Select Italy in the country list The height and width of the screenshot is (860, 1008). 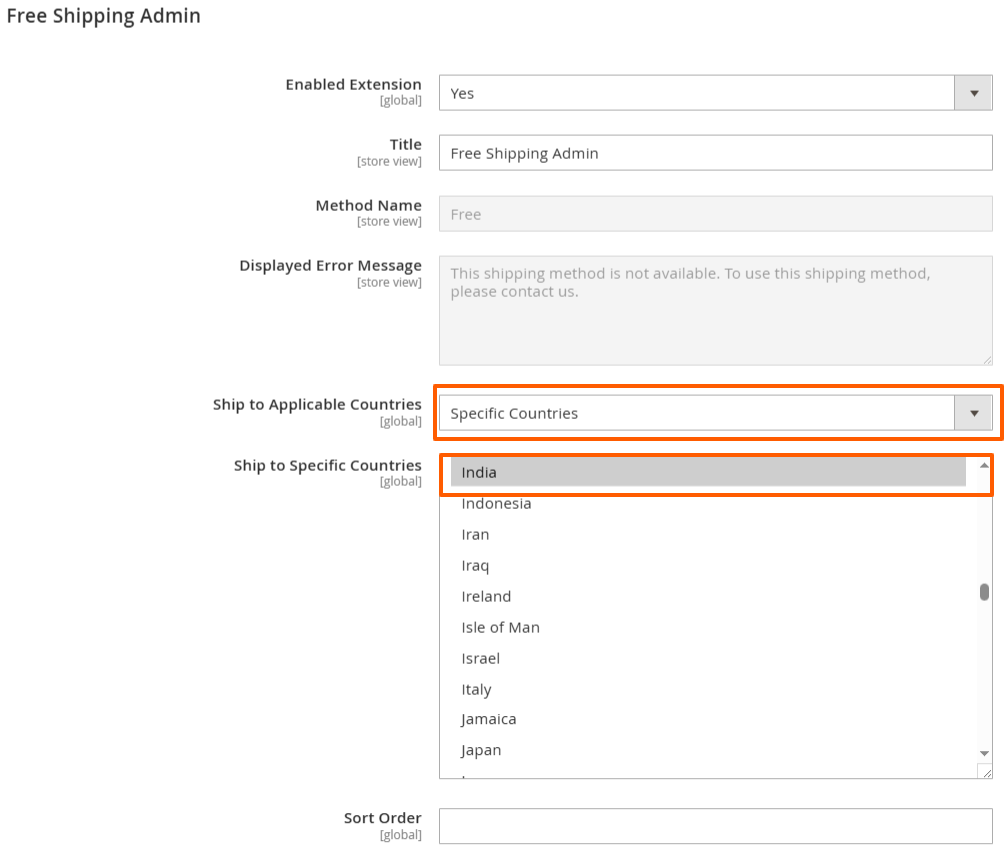[x=708, y=689]
